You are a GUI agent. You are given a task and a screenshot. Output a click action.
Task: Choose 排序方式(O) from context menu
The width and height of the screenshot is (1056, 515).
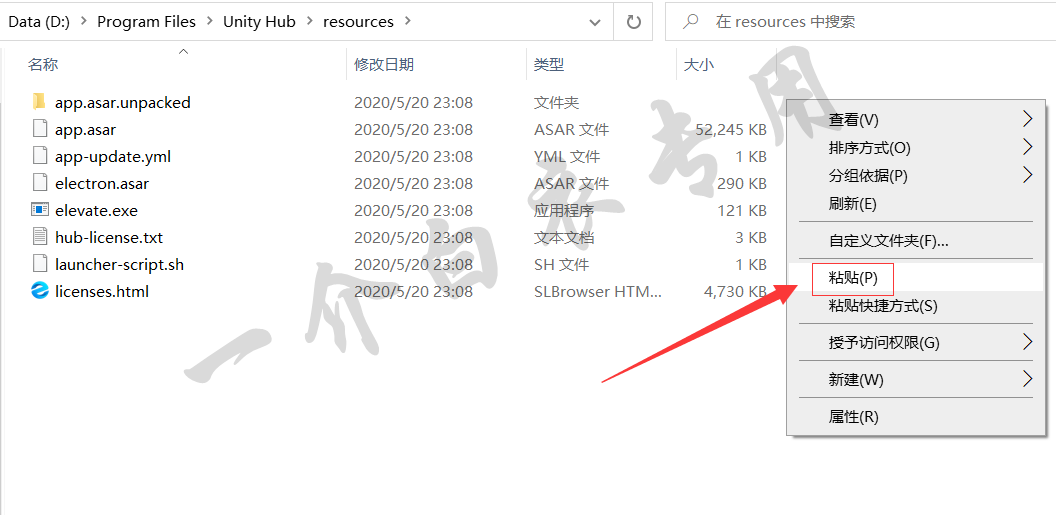coord(916,147)
